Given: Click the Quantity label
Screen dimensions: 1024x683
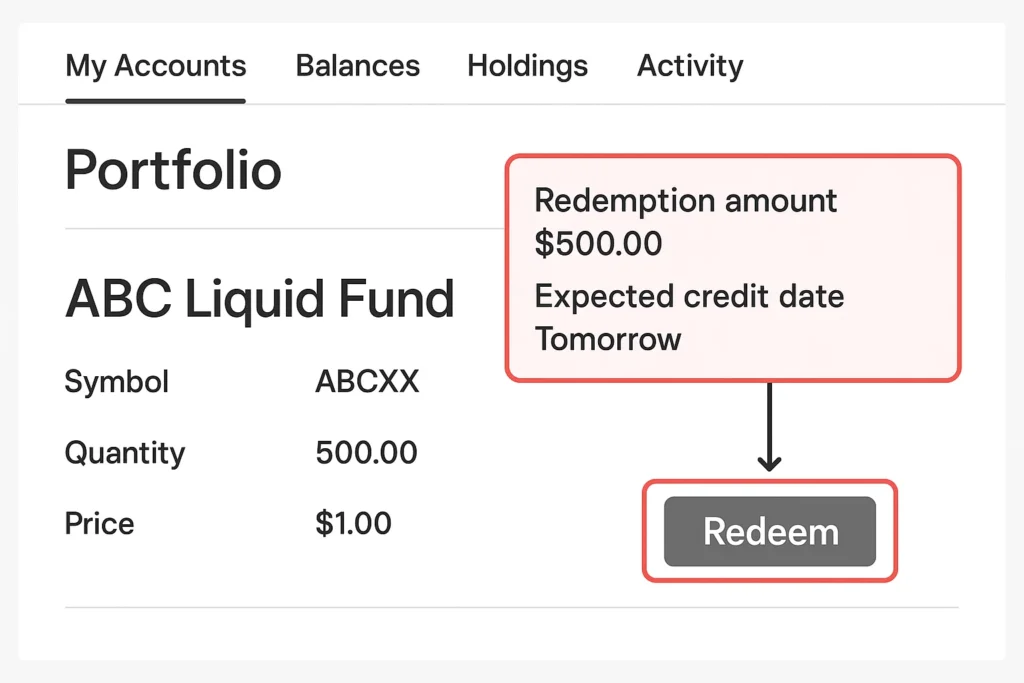Looking at the screenshot, I should [x=125, y=453].
